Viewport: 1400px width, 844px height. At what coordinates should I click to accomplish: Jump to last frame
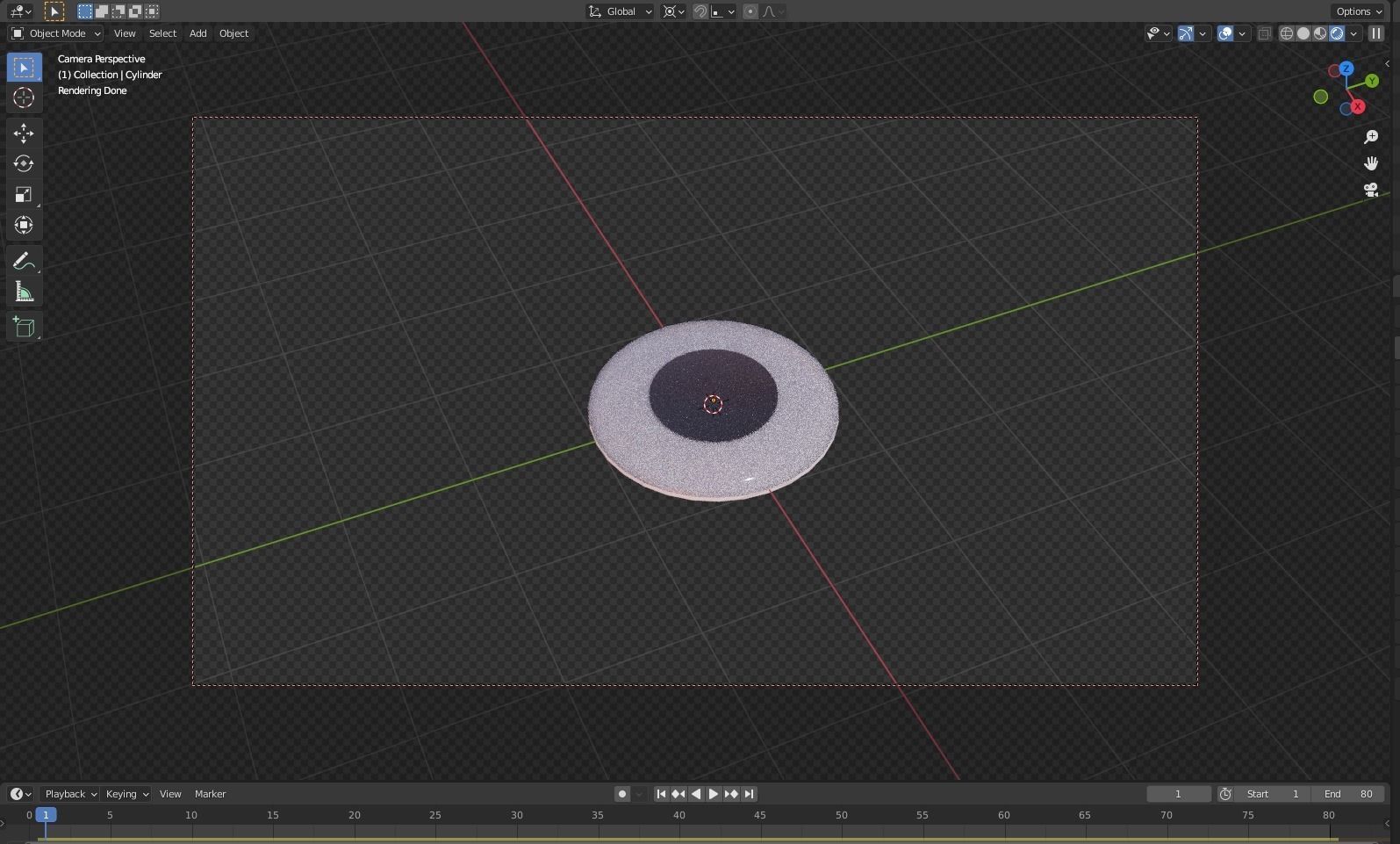point(749,794)
